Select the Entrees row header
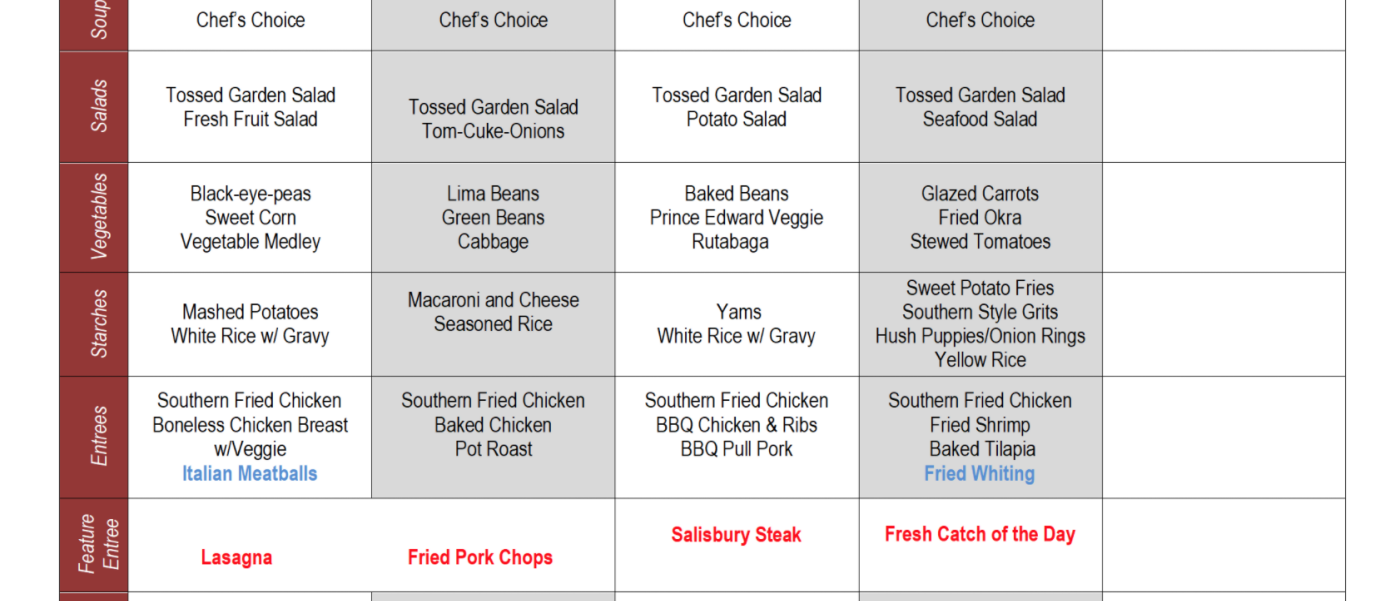Viewport: 1400px width, 601px height. click(97, 436)
